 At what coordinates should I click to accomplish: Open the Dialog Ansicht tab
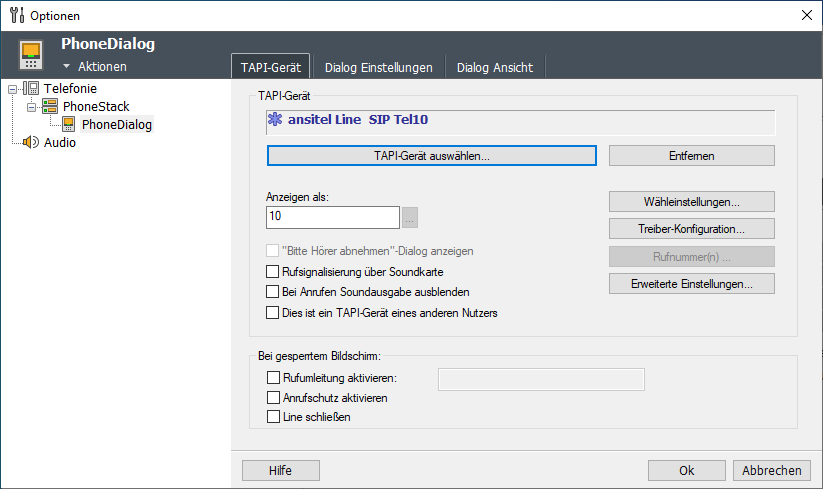tap(494, 67)
